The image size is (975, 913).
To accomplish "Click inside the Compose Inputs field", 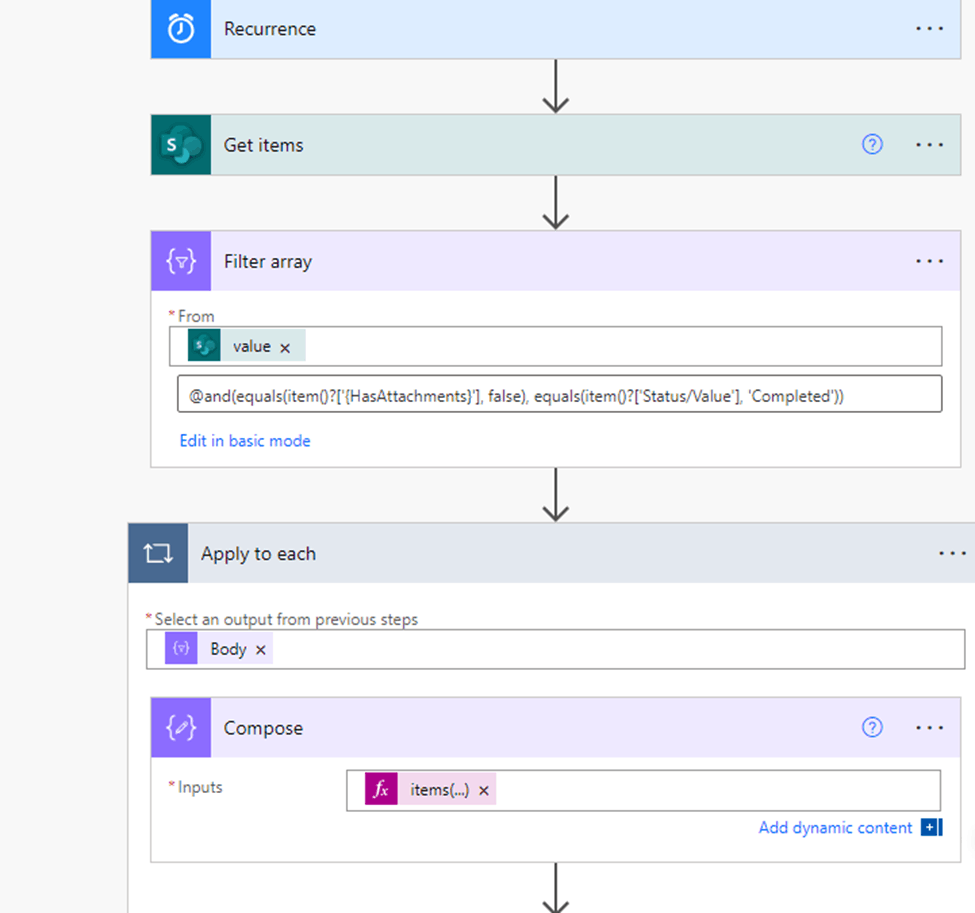I will (x=644, y=790).
